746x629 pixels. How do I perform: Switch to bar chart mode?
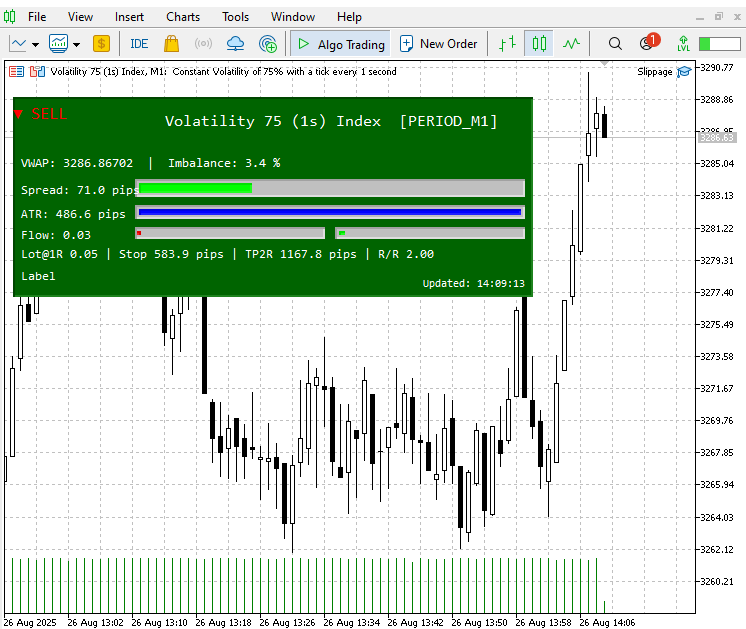click(507, 44)
